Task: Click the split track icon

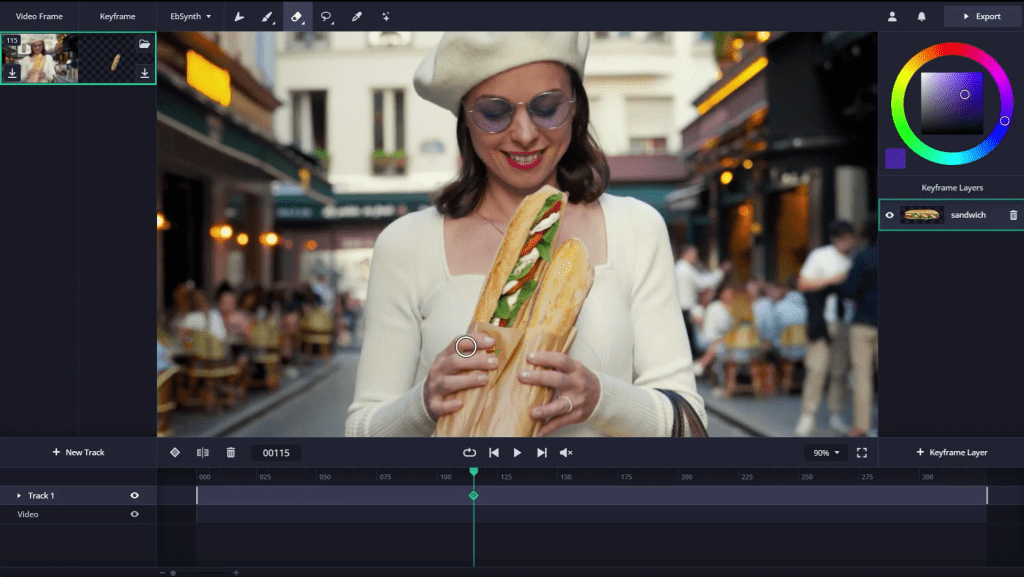Action: [x=203, y=452]
